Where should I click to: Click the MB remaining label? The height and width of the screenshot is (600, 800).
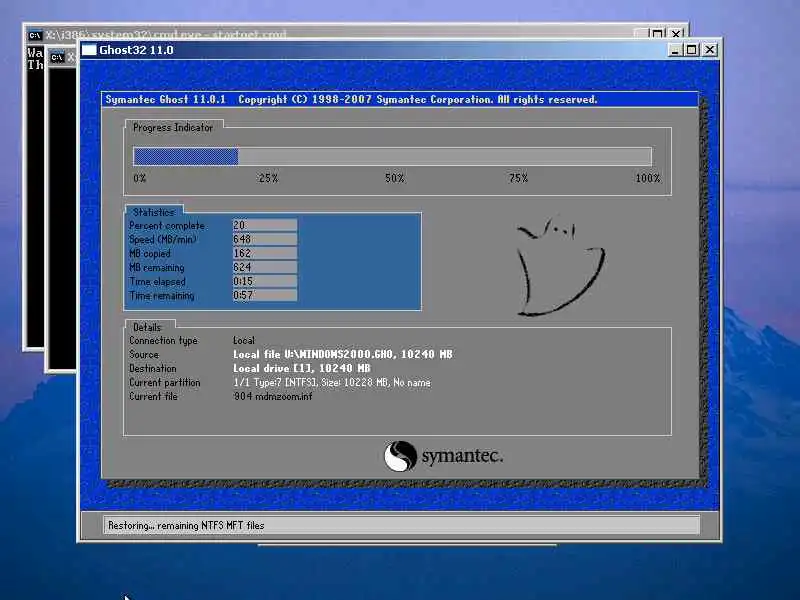coord(157,267)
